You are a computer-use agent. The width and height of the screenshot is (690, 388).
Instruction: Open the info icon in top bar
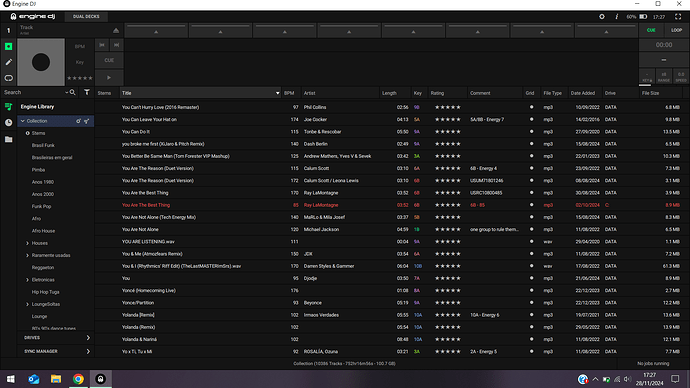[617, 17]
